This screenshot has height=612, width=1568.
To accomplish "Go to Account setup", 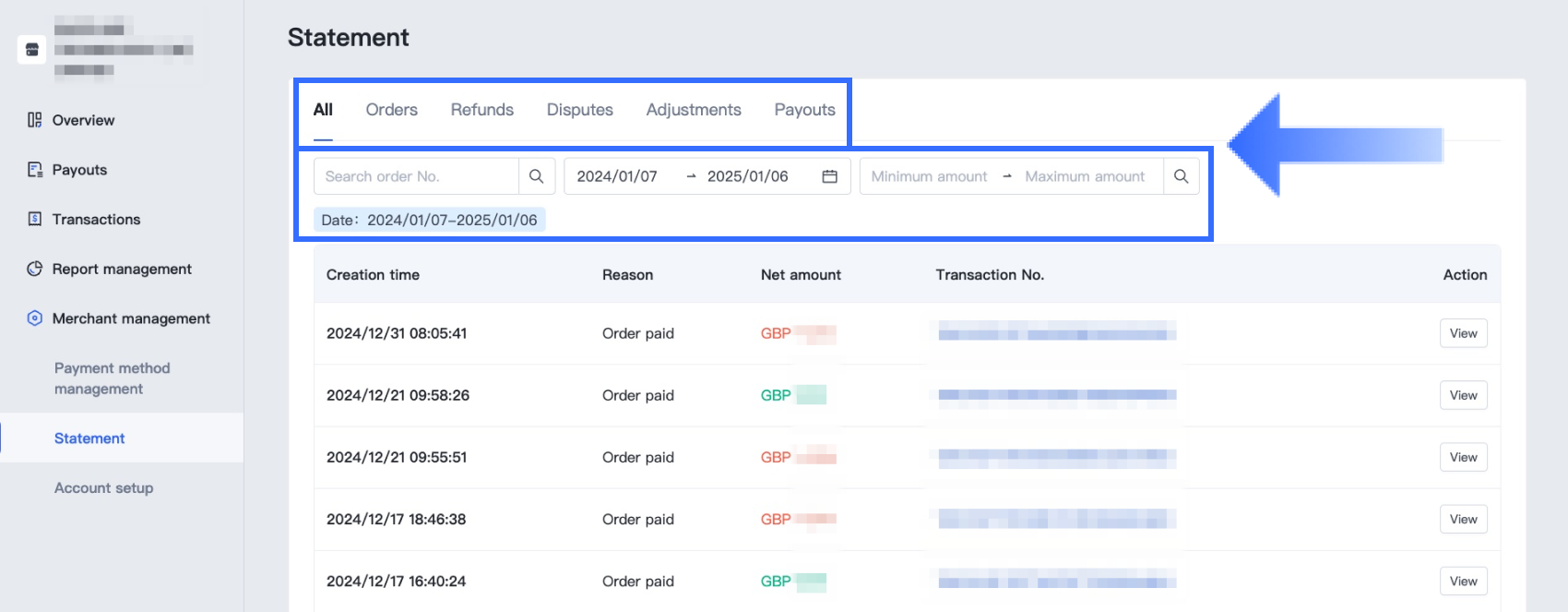I will coord(103,488).
